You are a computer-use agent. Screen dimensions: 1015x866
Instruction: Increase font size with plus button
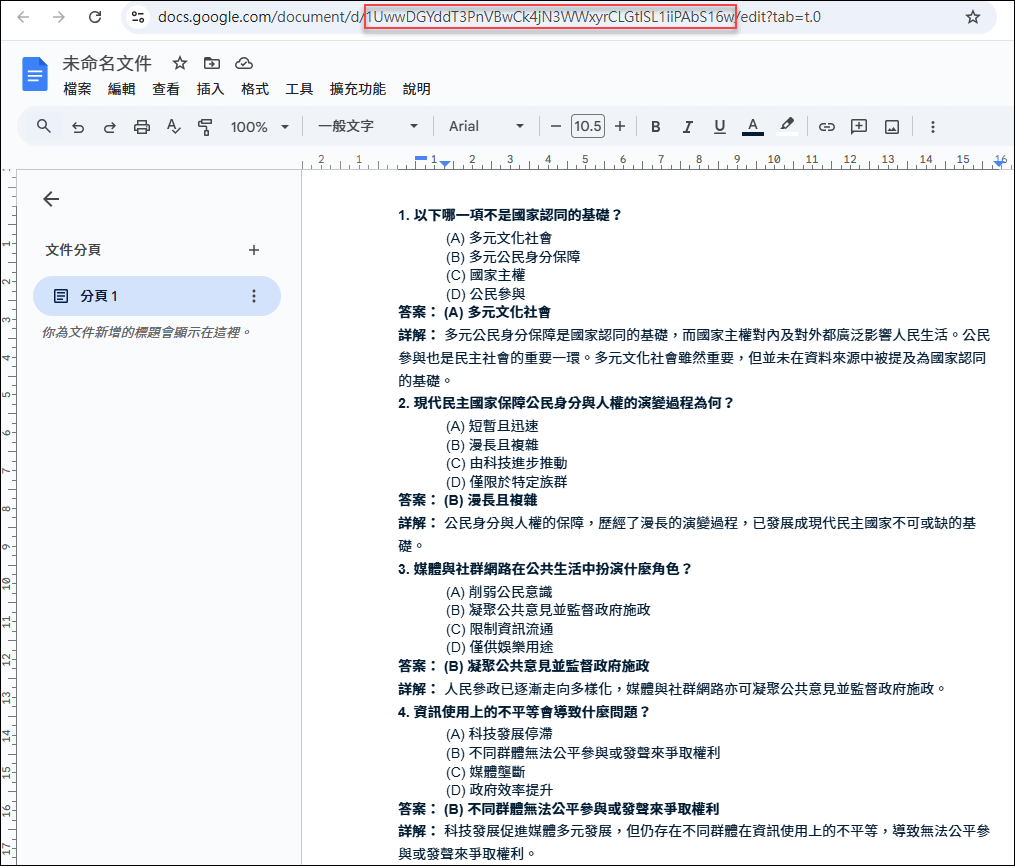(x=619, y=126)
